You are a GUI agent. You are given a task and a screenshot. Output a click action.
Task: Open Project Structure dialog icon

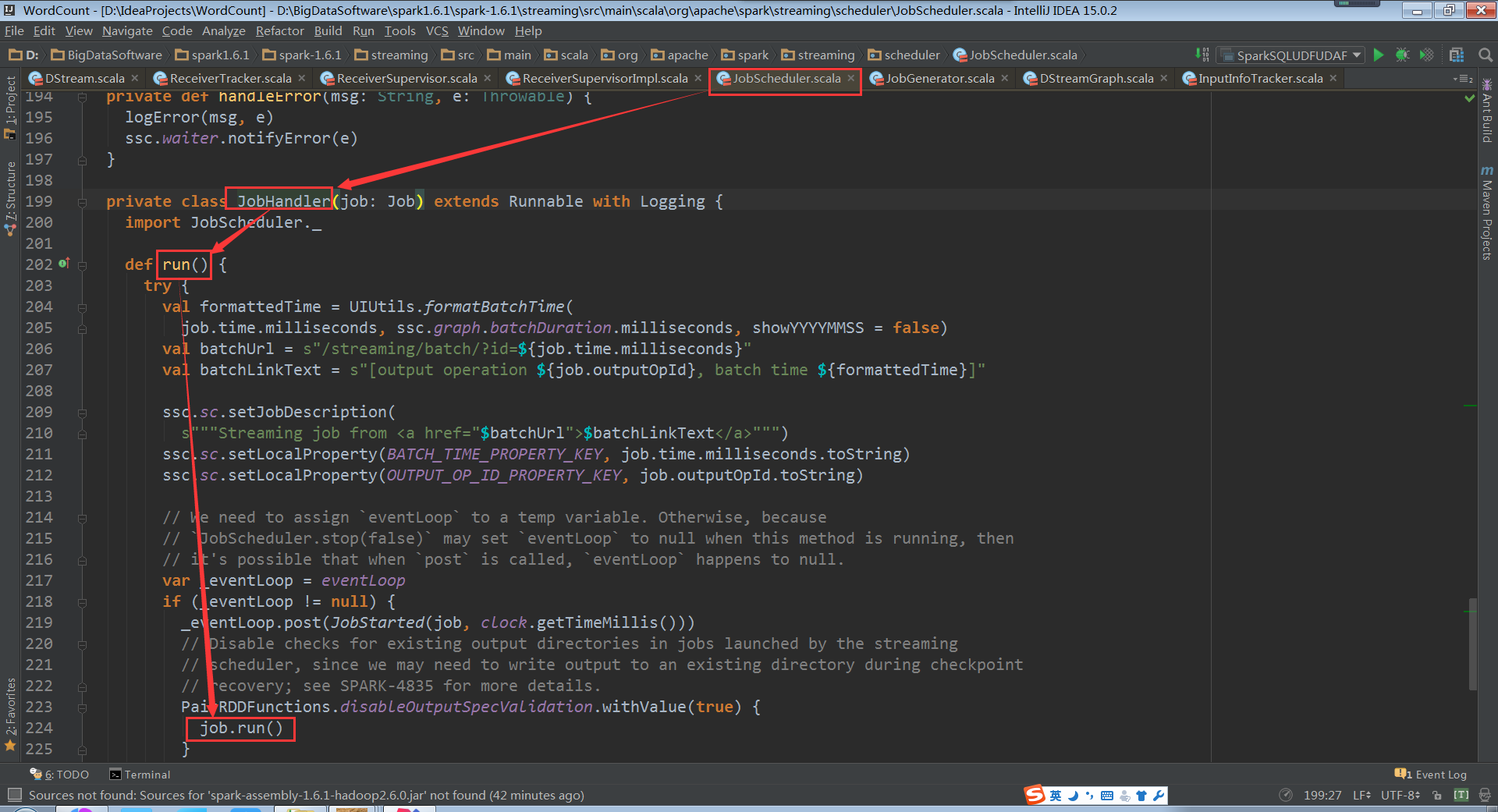(1457, 55)
